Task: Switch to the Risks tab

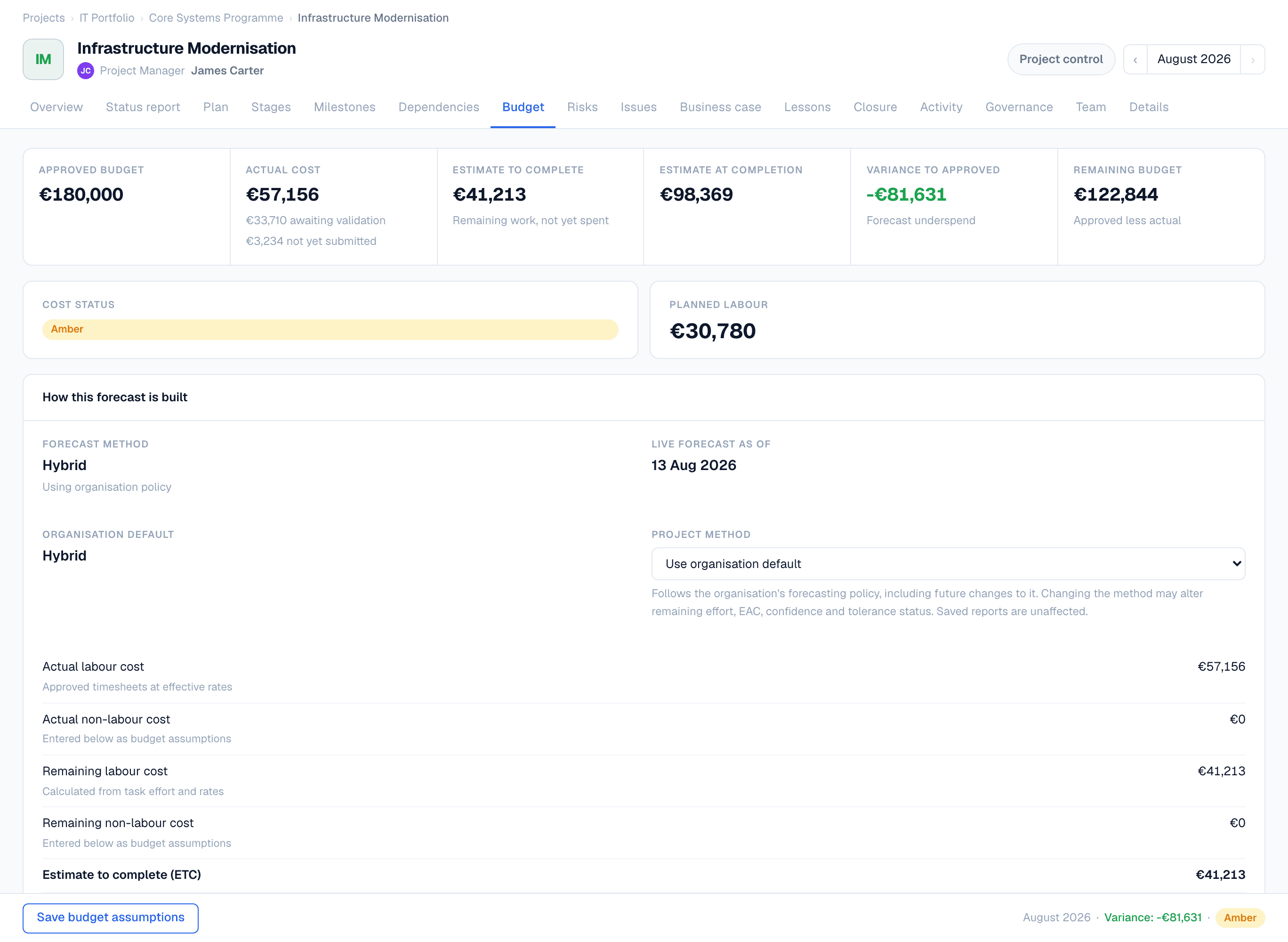Action: (x=582, y=107)
